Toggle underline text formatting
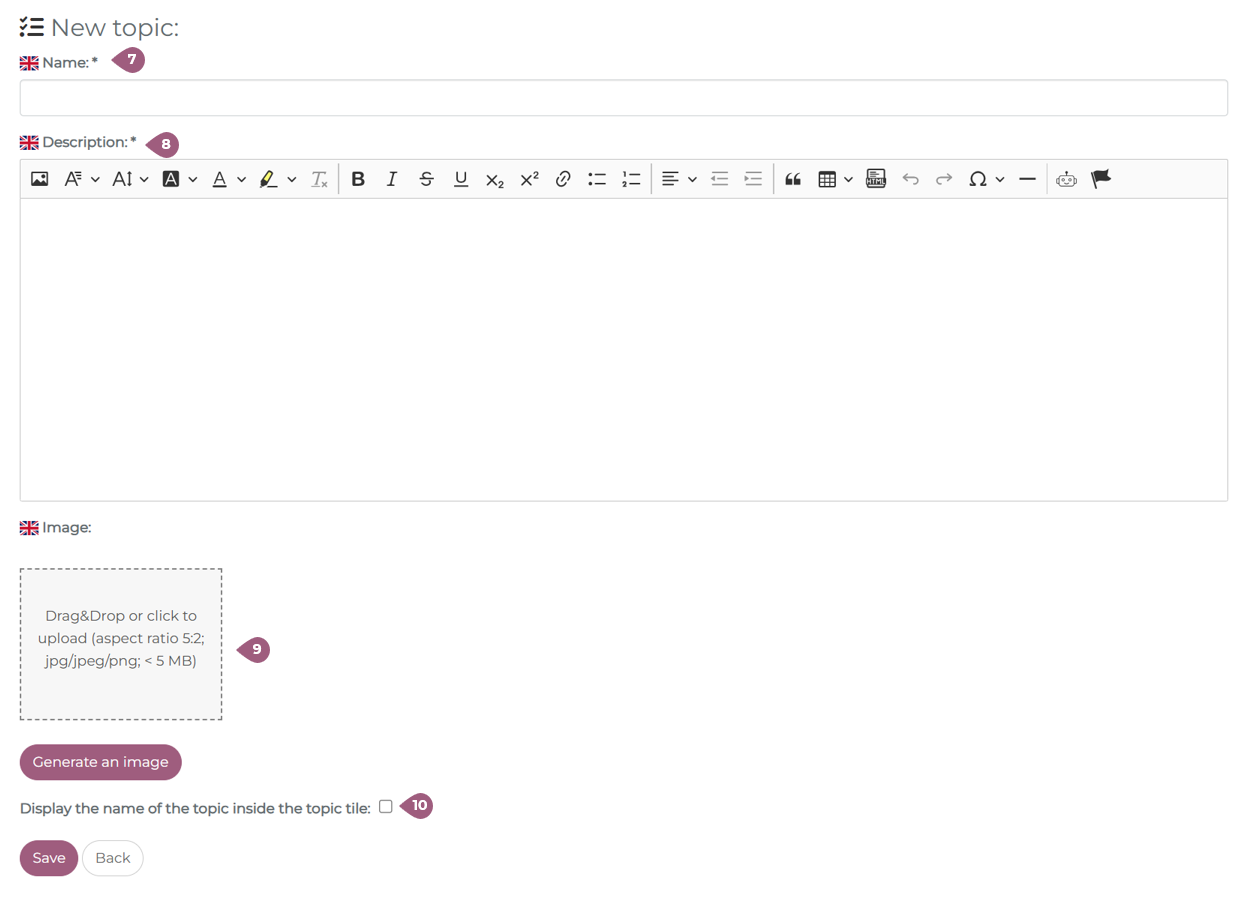This screenshot has width=1252, height=898. click(x=460, y=179)
